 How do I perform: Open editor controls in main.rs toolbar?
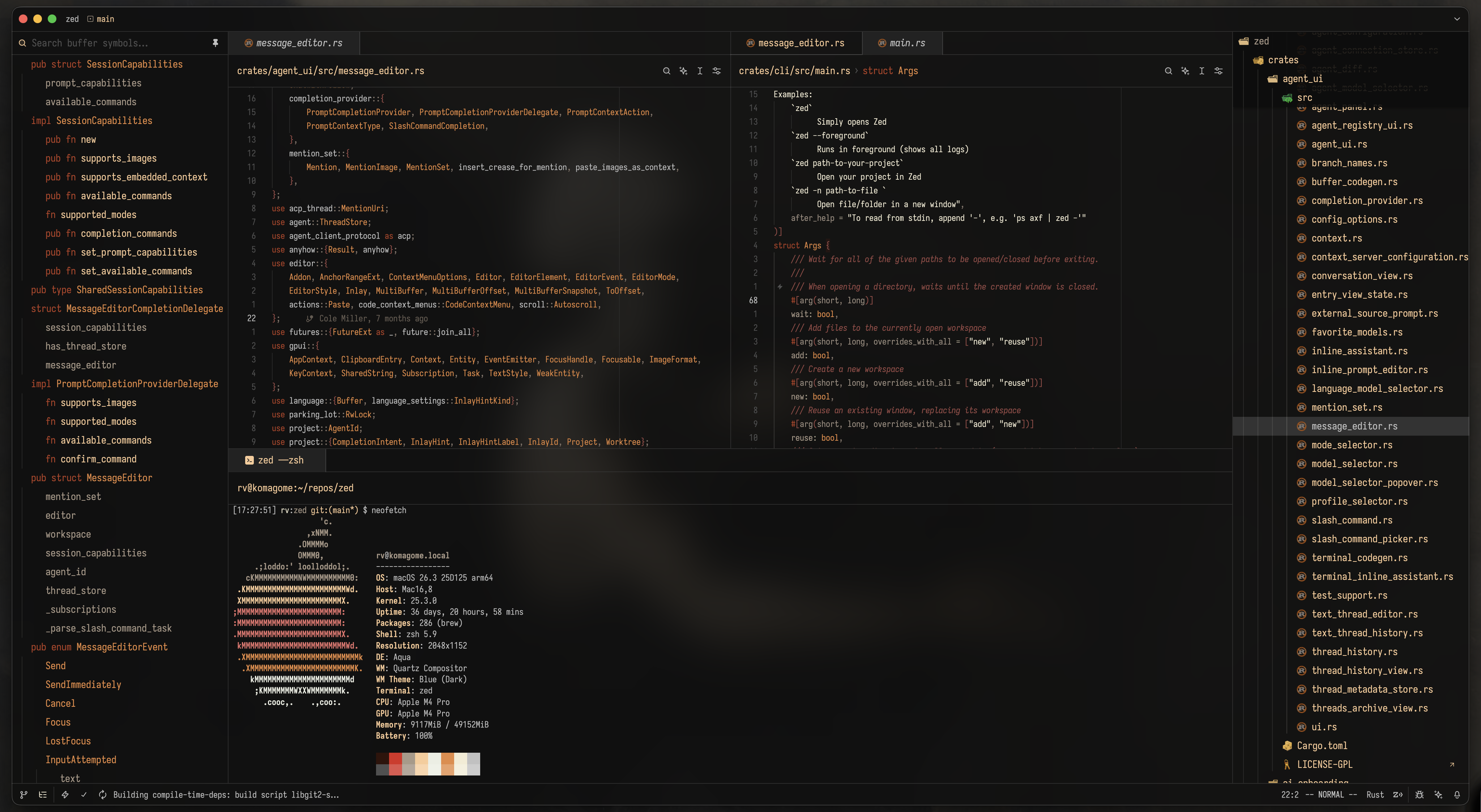tap(1218, 71)
